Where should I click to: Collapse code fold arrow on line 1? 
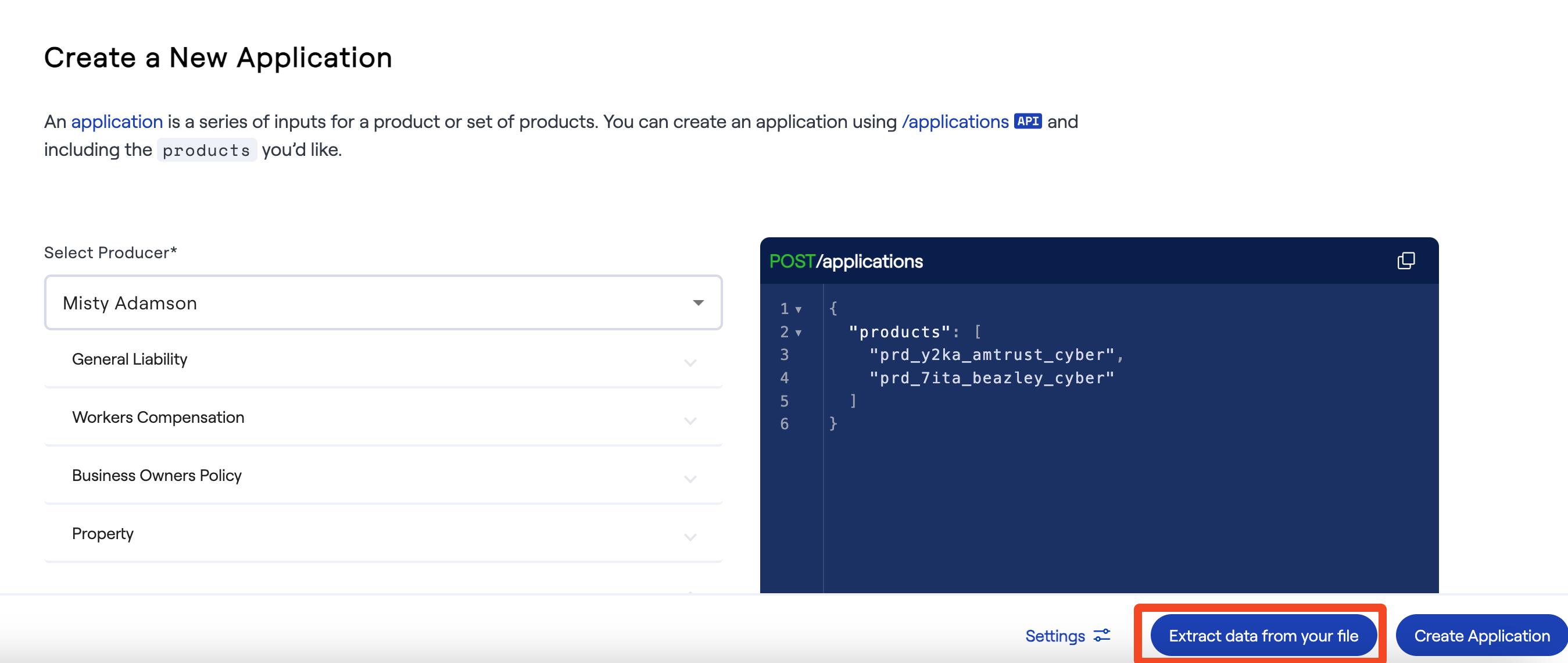(798, 309)
